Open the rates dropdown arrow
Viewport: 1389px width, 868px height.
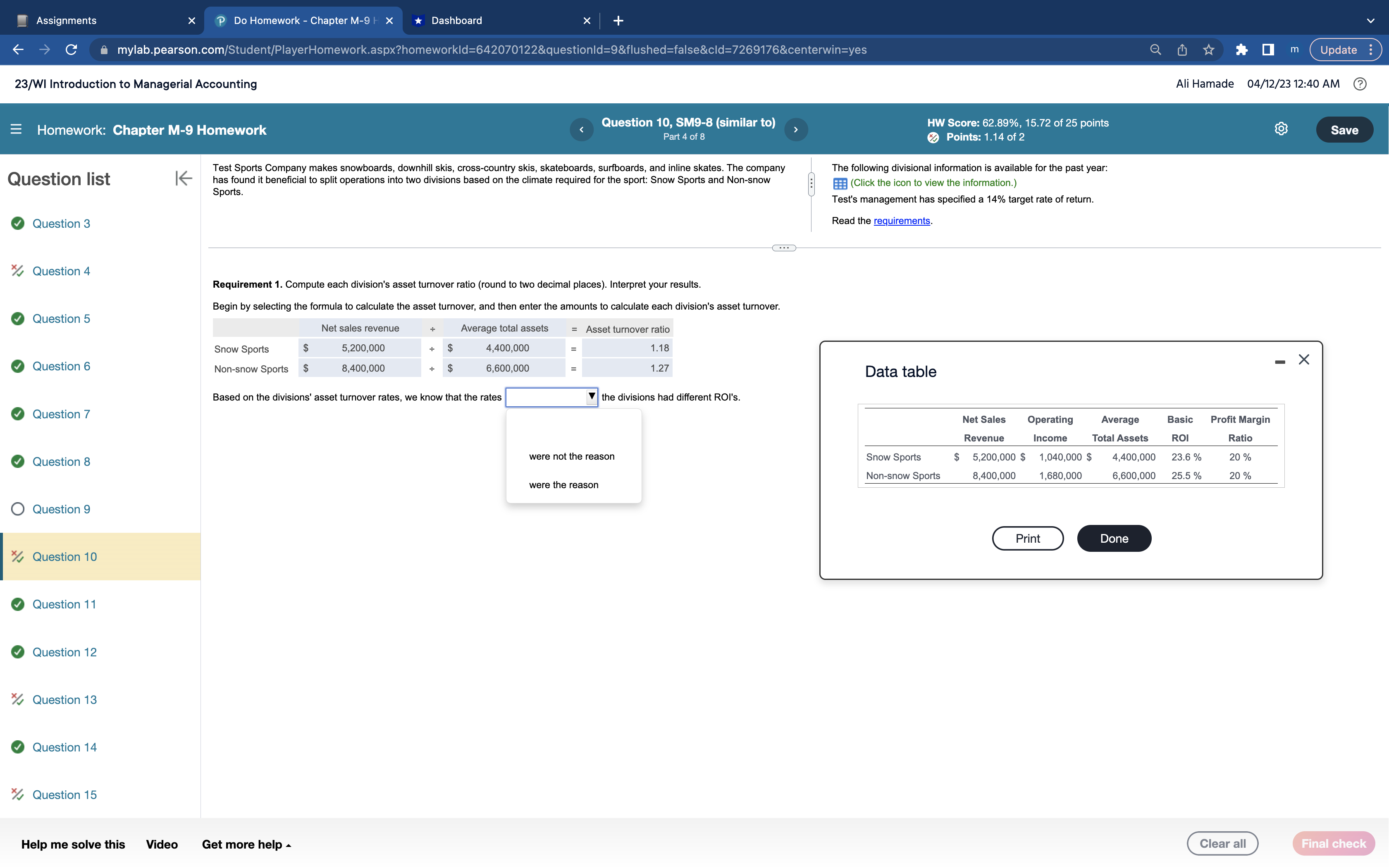point(591,397)
